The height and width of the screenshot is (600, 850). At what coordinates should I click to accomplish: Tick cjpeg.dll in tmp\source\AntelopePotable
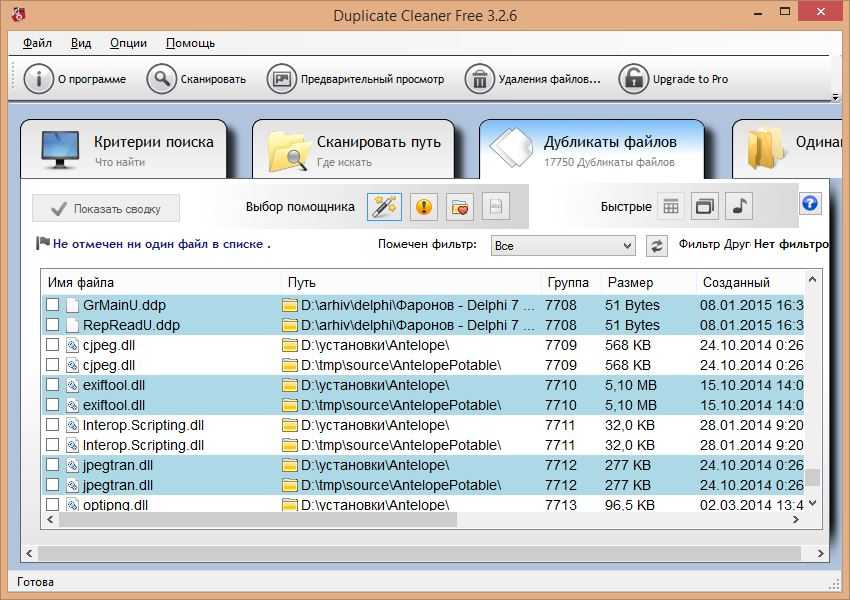(x=53, y=365)
